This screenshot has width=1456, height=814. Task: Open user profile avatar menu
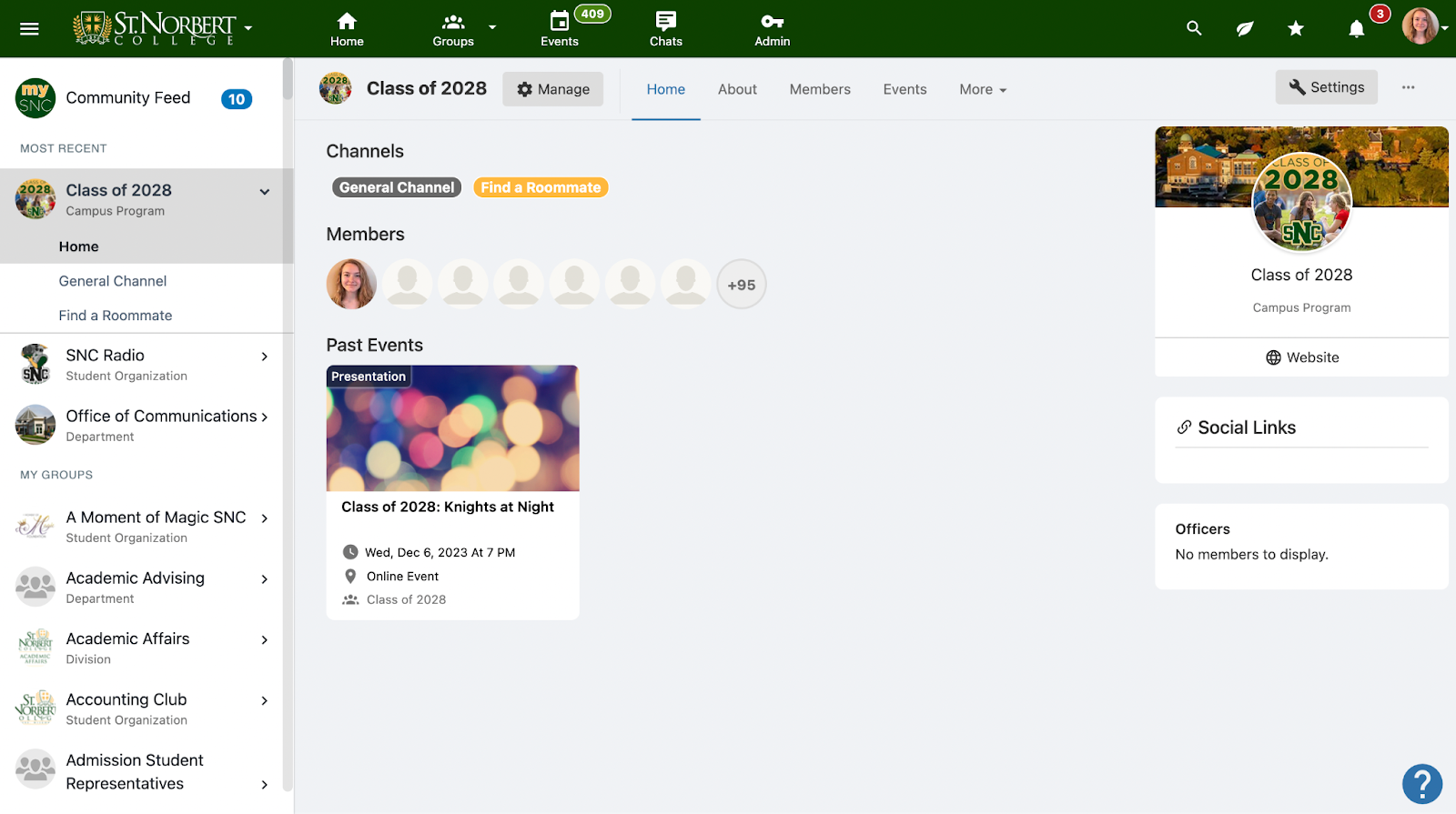(x=1421, y=26)
